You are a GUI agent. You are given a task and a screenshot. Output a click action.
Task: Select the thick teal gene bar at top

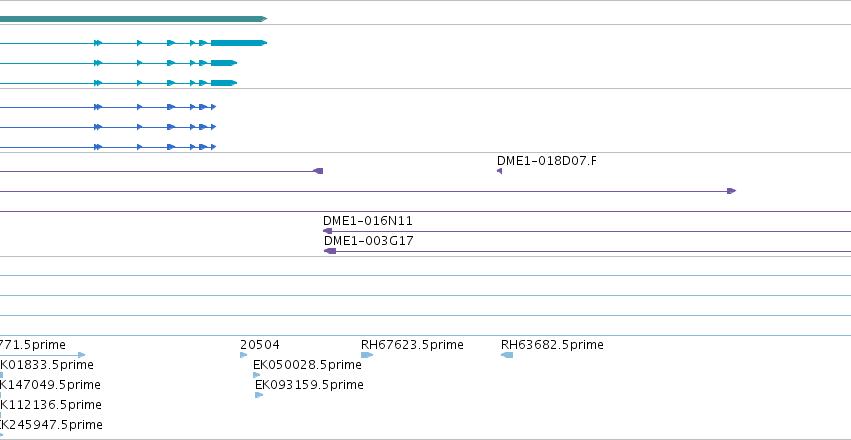click(134, 19)
